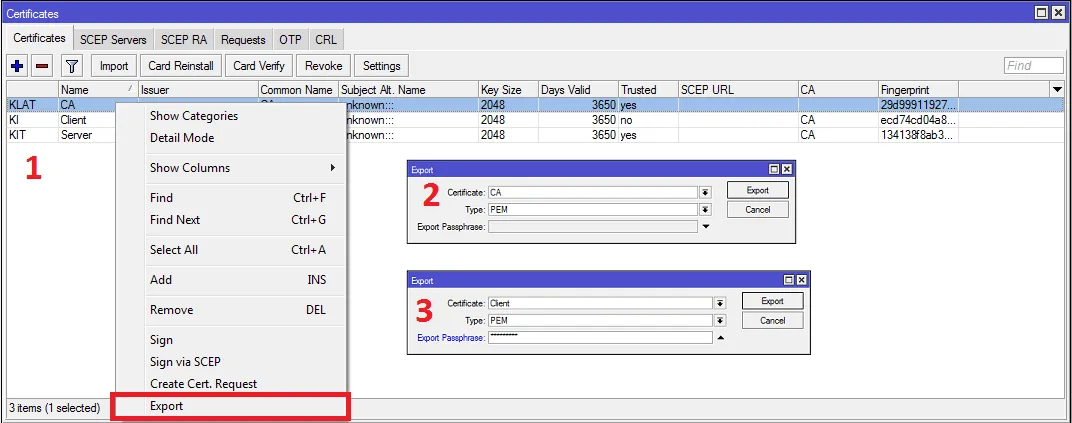Choose Export in the context menu

point(232,406)
